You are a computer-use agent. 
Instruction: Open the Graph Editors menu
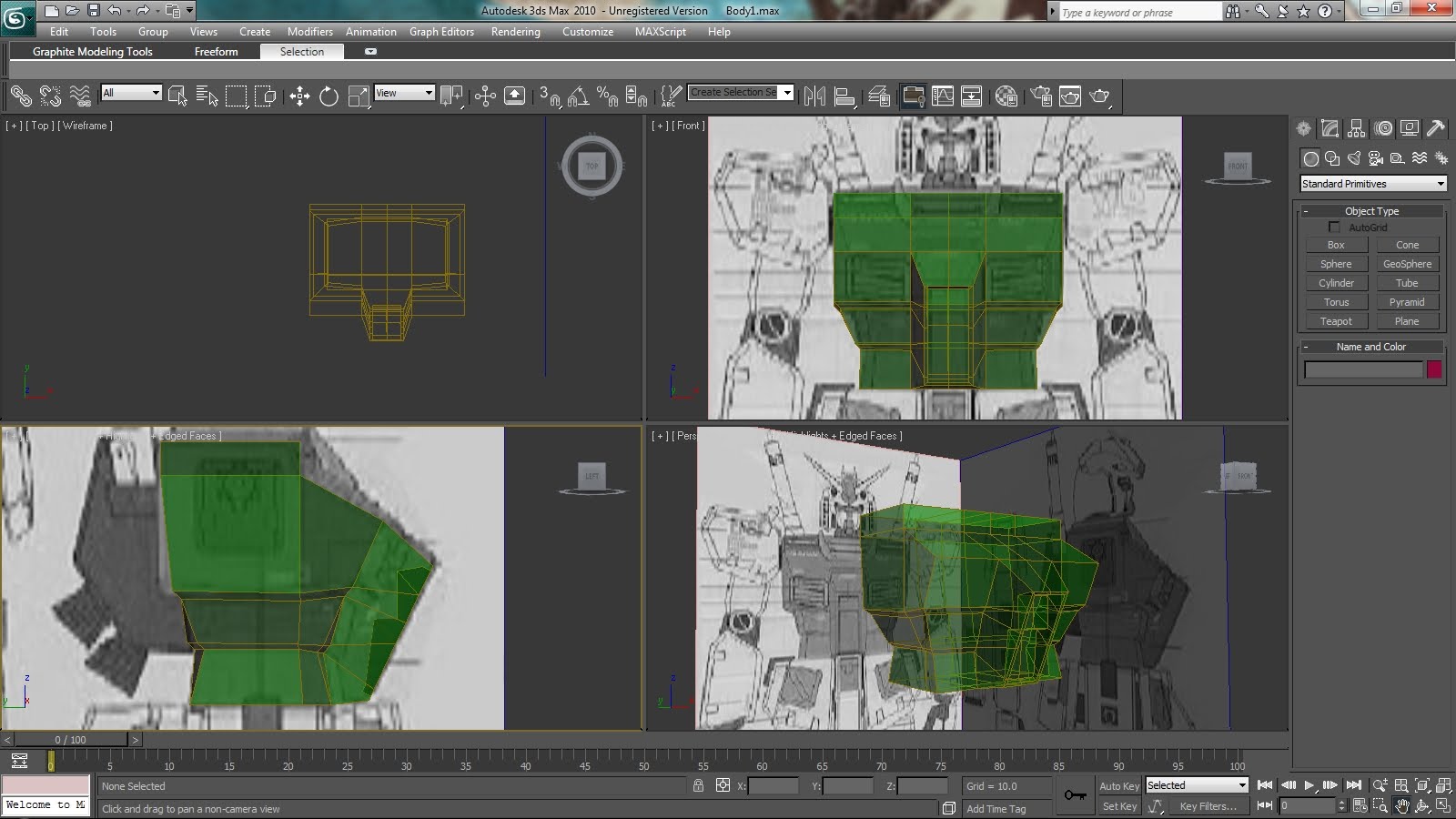click(x=441, y=32)
